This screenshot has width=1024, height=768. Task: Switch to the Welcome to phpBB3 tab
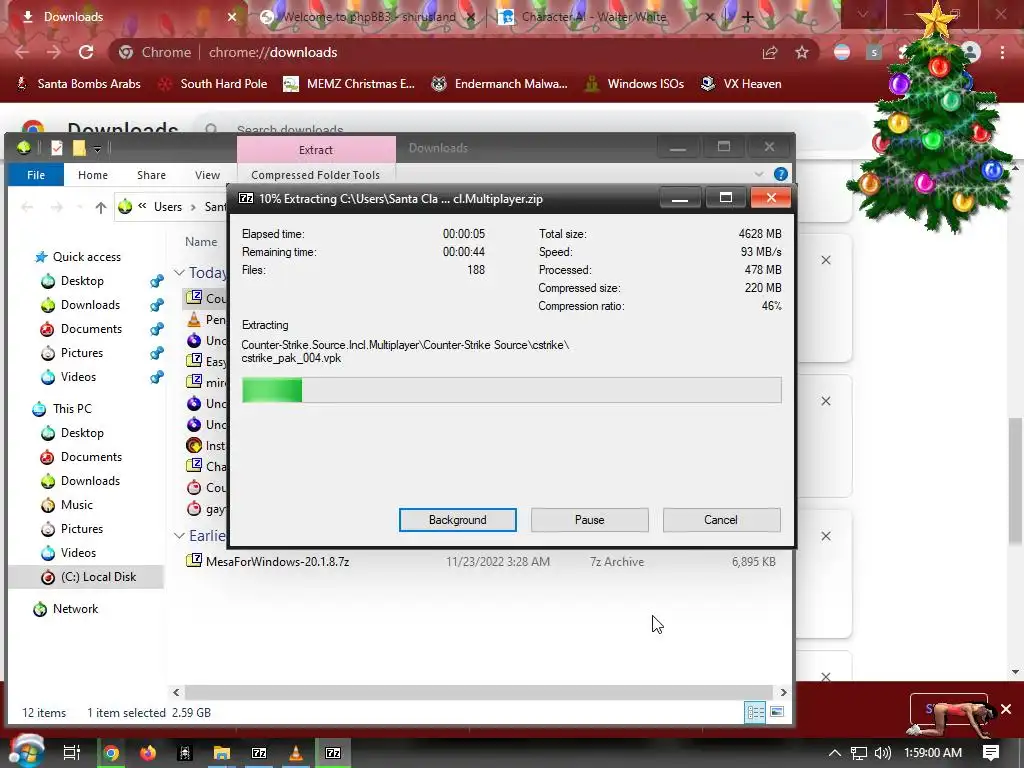point(368,17)
